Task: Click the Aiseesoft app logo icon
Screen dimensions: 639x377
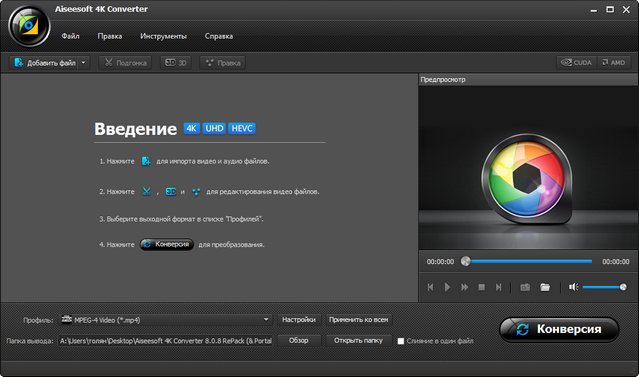Action: tap(29, 26)
